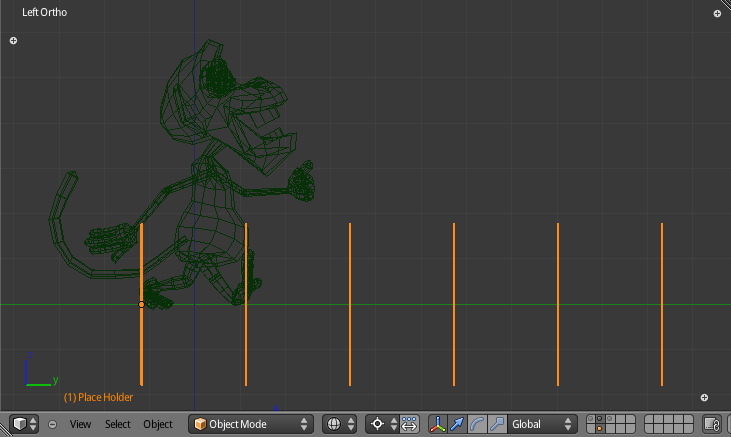Screen dimensions: 731x437
Task: Toggle scene layer 2 button
Action: pyautogui.click(x=600, y=419)
